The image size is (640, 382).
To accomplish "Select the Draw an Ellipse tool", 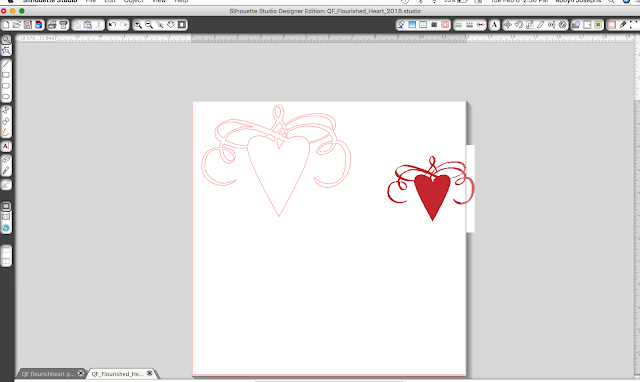I will pyautogui.click(x=6, y=97).
